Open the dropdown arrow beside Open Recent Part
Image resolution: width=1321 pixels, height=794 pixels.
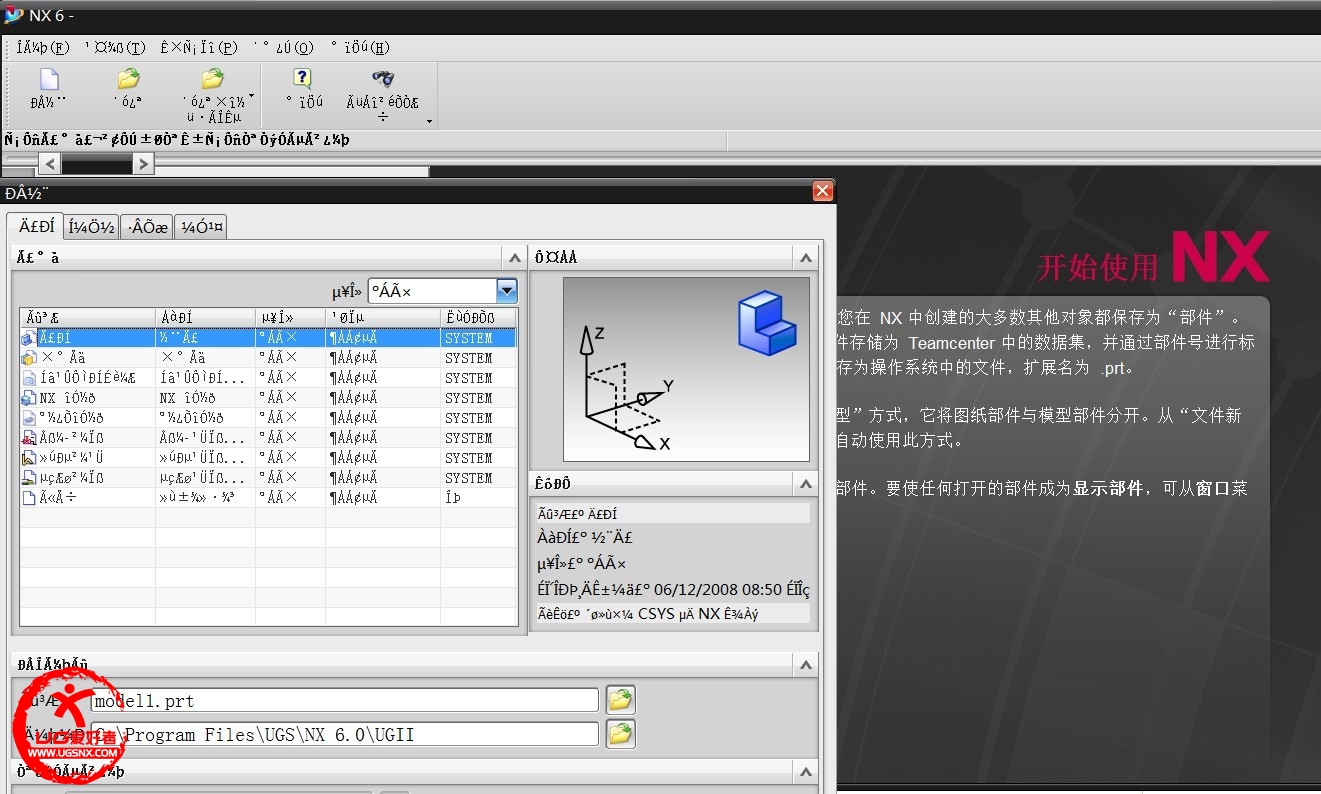click(x=251, y=96)
